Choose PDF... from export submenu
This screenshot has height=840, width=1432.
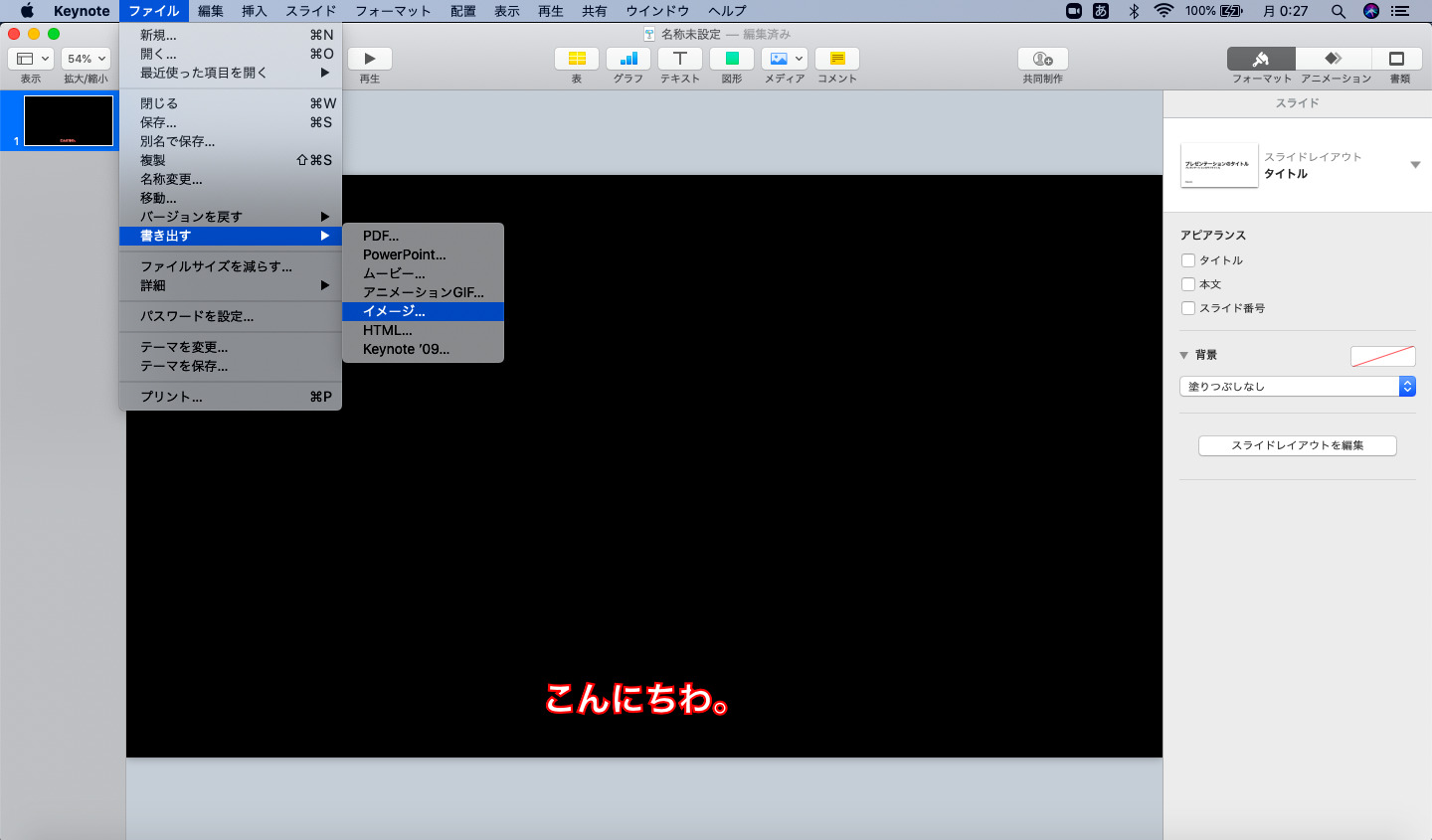[x=424, y=236]
